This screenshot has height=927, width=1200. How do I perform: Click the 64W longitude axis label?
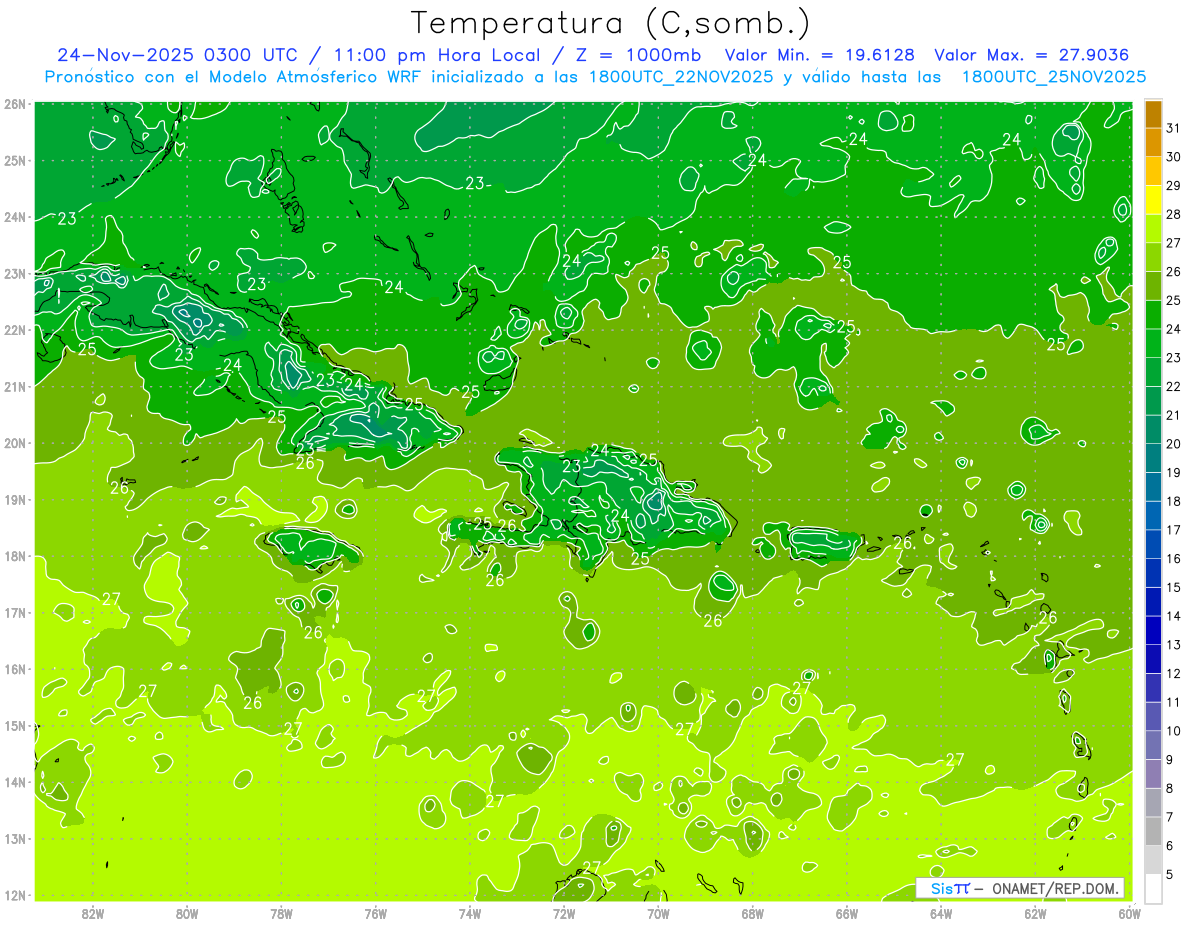tap(941, 913)
